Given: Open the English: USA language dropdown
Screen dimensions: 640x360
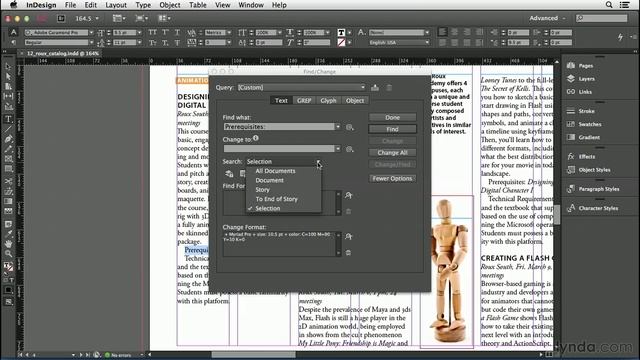Looking at the screenshot, I should pos(399,42).
